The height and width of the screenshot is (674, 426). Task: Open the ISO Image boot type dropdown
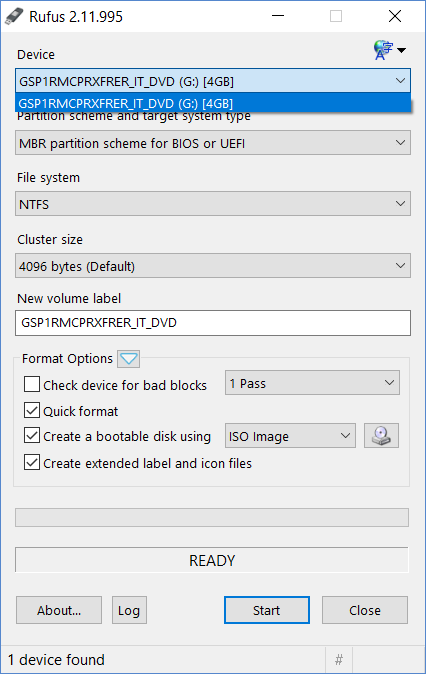290,436
